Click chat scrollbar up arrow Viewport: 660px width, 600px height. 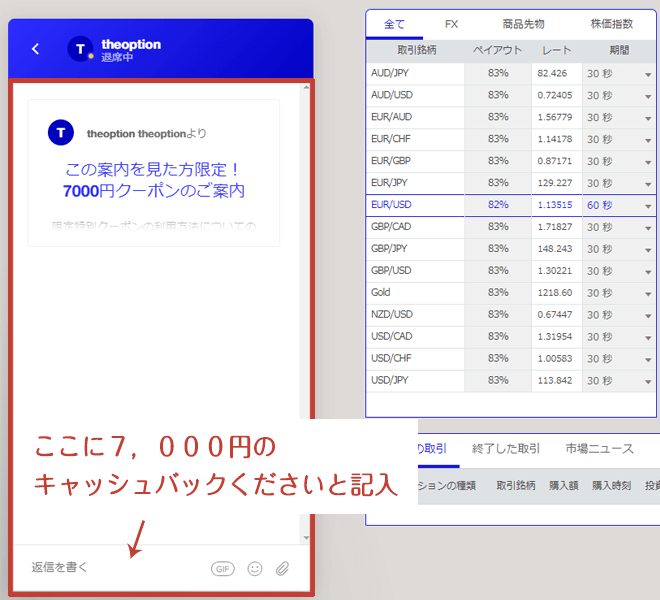click(306, 88)
